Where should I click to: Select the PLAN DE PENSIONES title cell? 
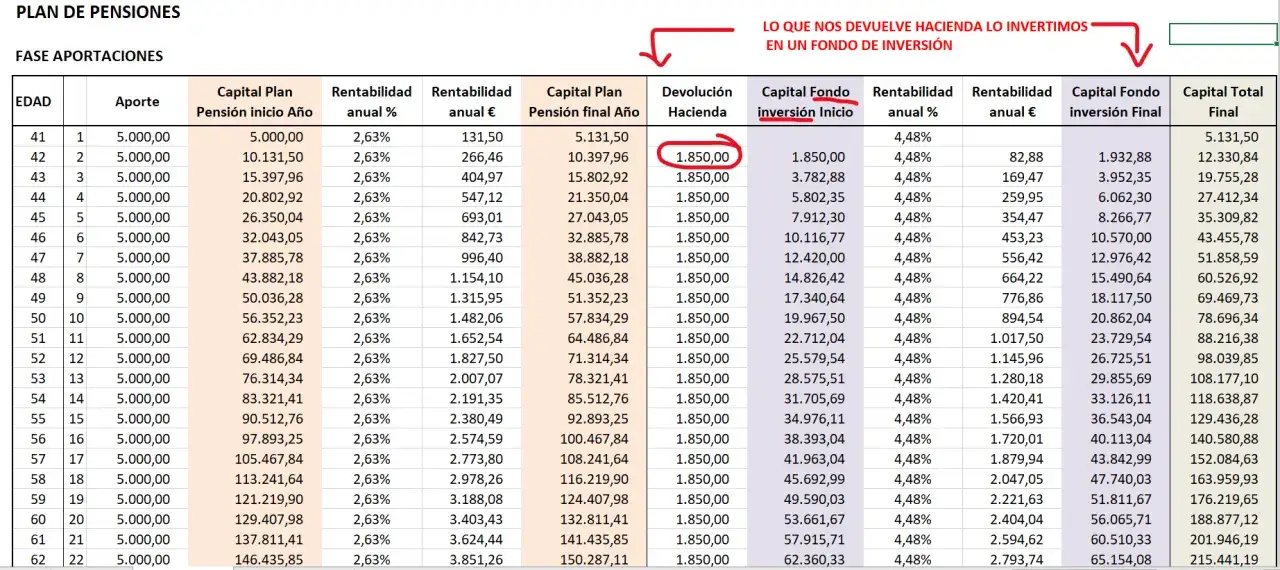click(x=99, y=13)
